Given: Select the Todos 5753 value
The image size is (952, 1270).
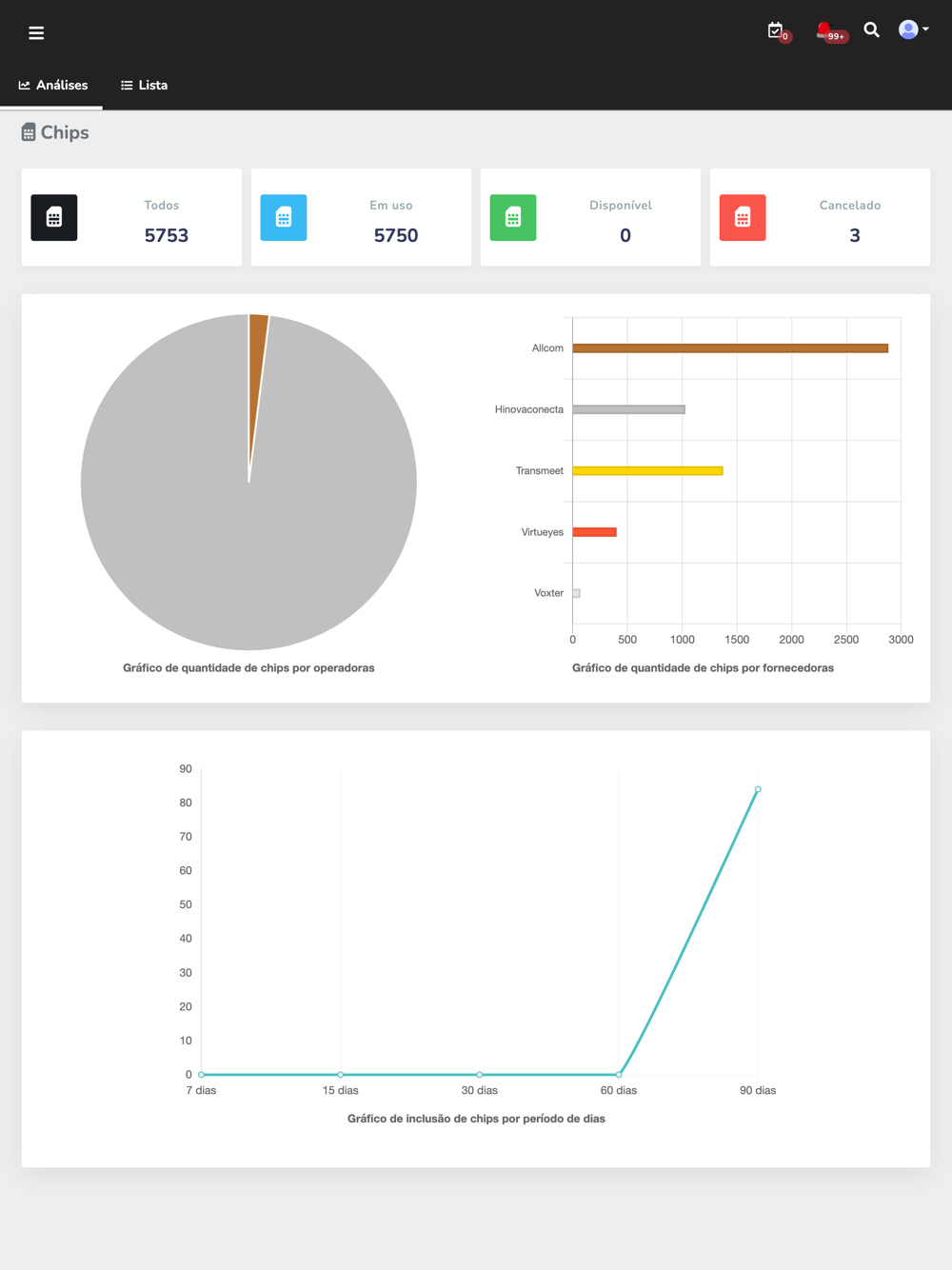Looking at the screenshot, I should tap(167, 235).
